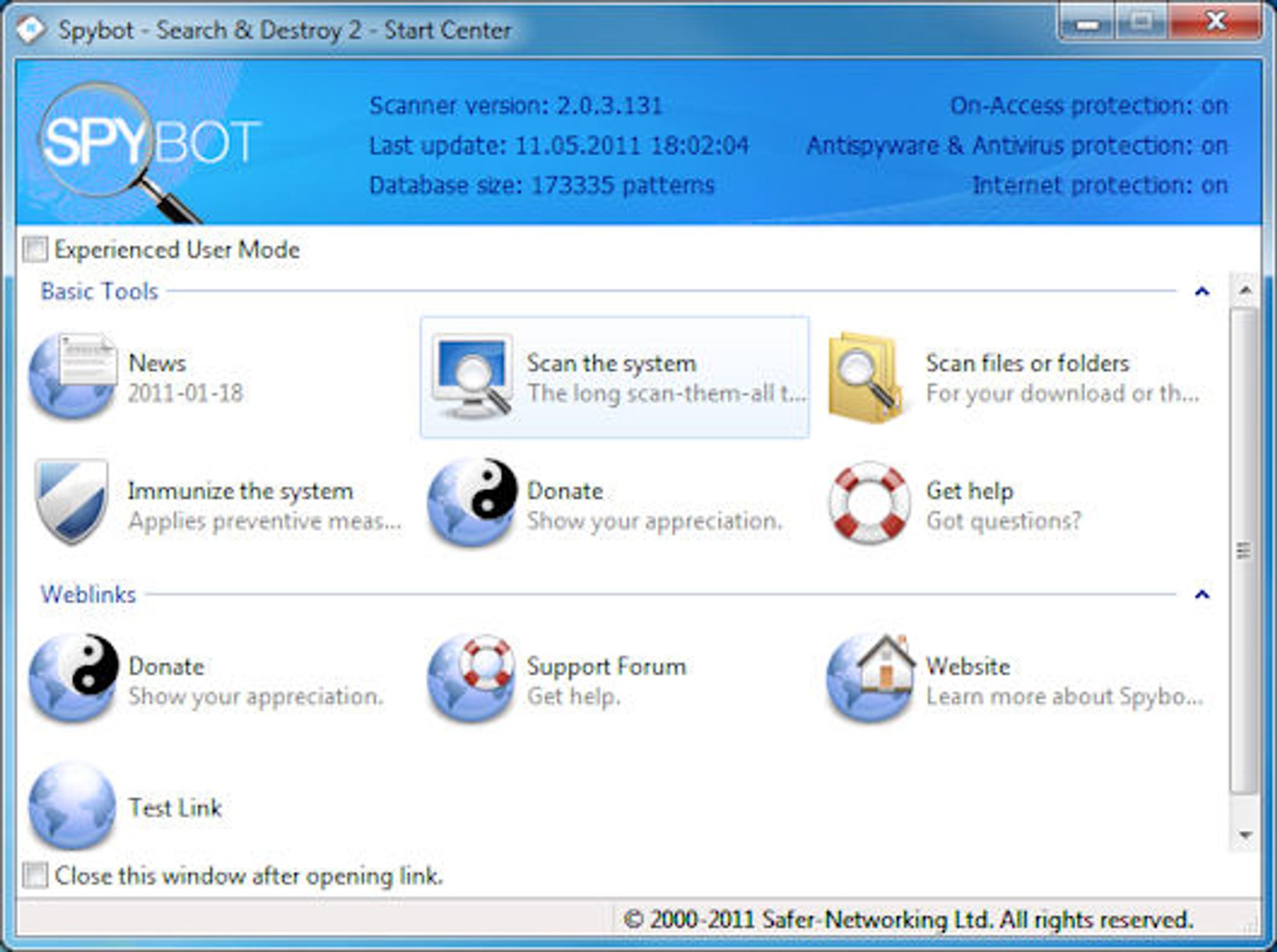
Task: Click On-Access protection: on text
Action: coord(1089,105)
